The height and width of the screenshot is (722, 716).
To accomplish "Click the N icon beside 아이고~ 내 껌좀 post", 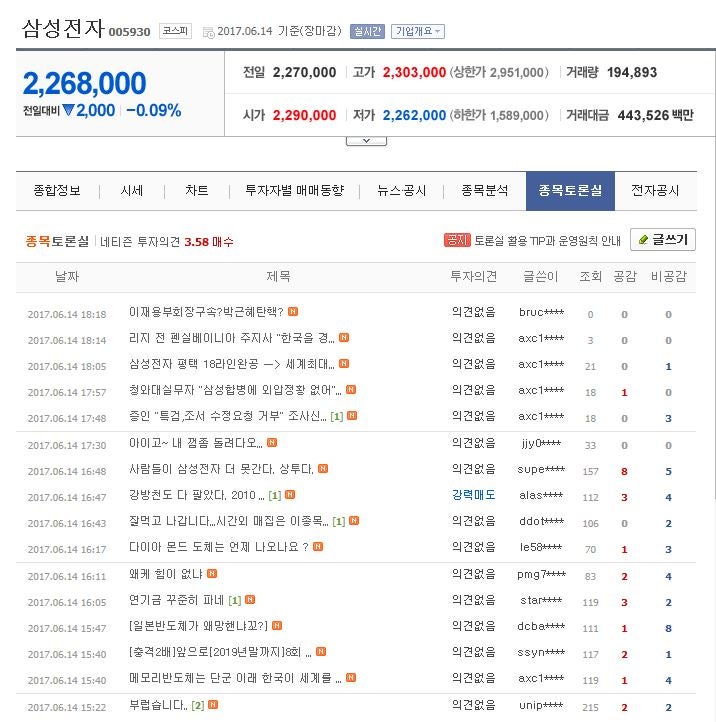I will click(x=272, y=443).
